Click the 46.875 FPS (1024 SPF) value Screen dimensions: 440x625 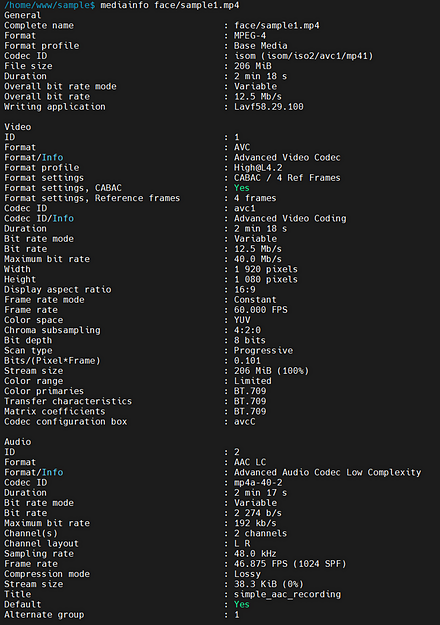[x=290, y=564]
